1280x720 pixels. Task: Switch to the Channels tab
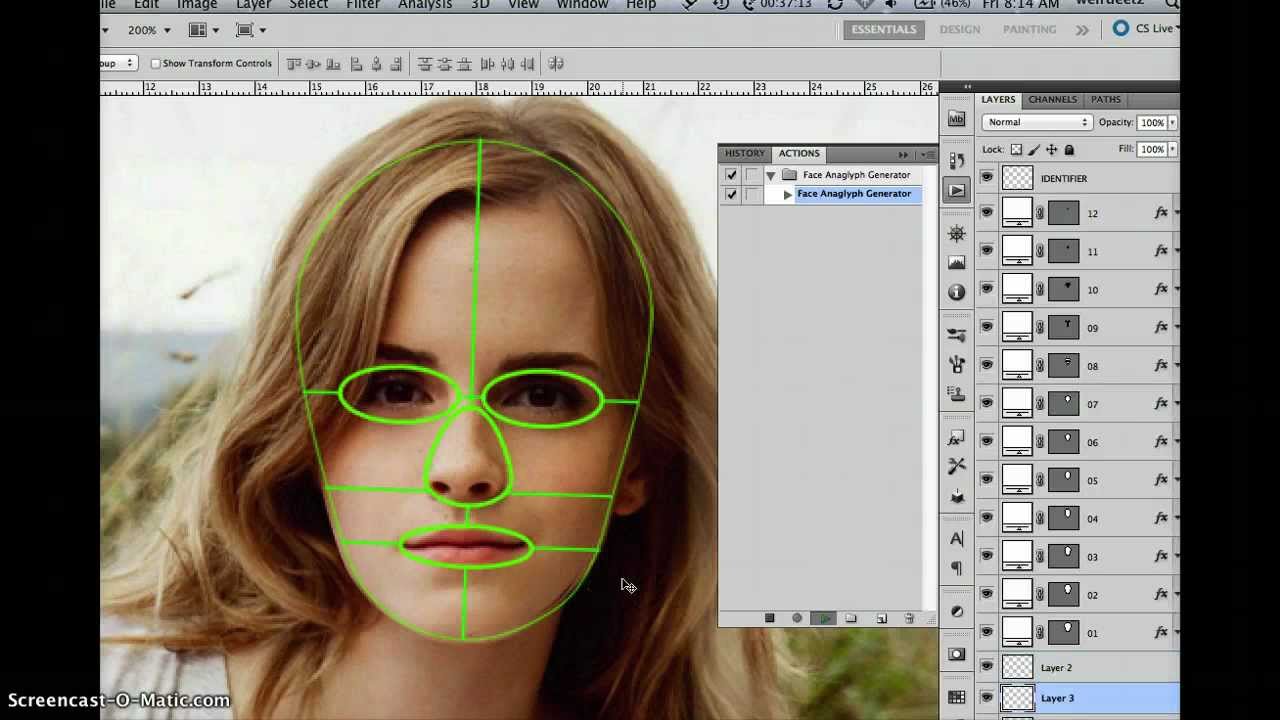[1053, 100]
